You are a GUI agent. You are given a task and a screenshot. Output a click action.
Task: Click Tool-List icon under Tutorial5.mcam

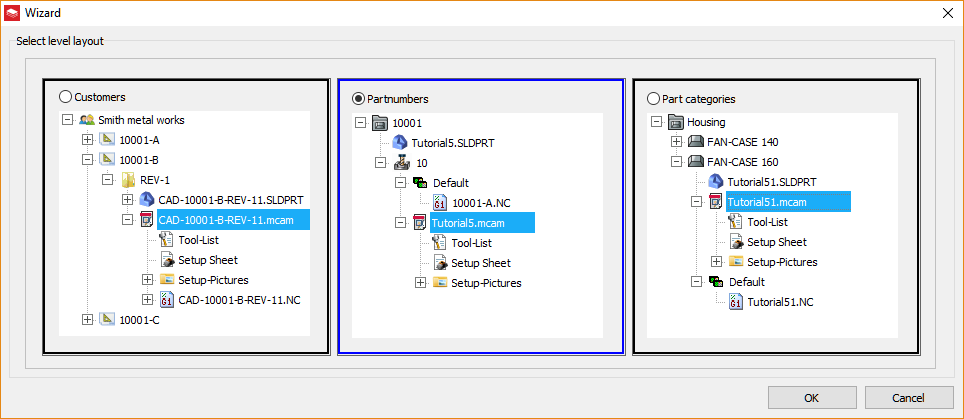(x=440, y=243)
